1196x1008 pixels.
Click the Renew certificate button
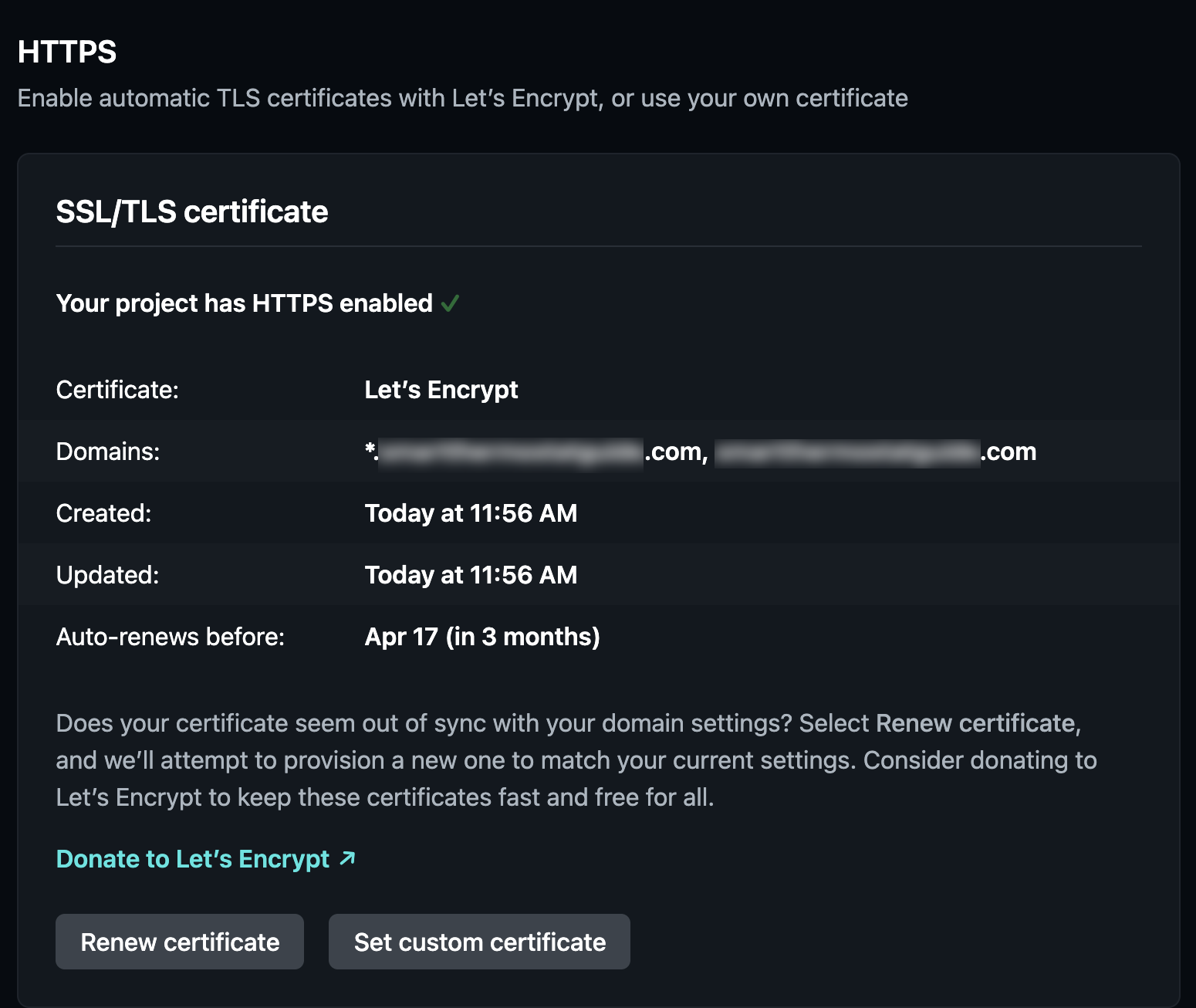point(179,942)
